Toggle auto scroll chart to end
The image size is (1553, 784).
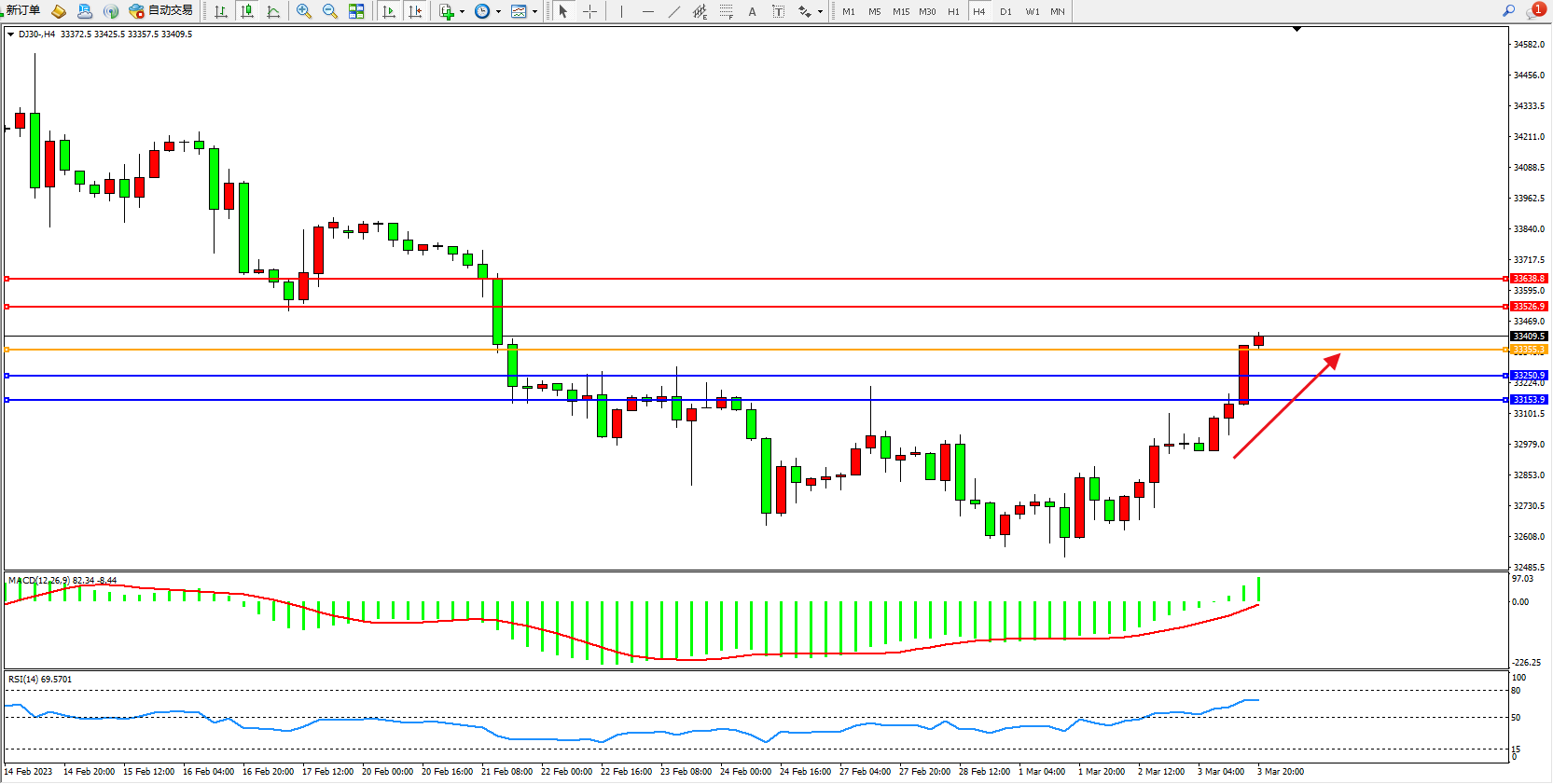[389, 11]
